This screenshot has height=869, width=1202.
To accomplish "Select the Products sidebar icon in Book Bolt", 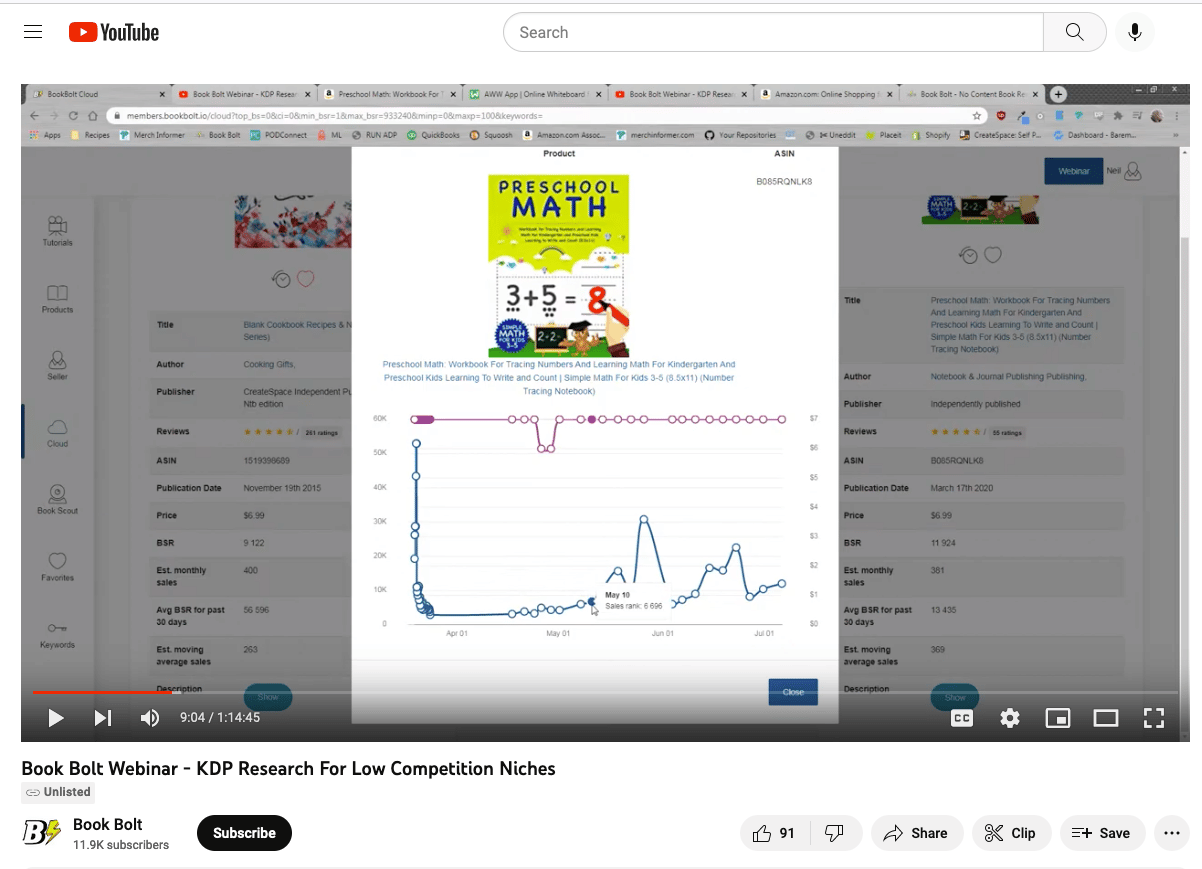I will (x=57, y=298).
